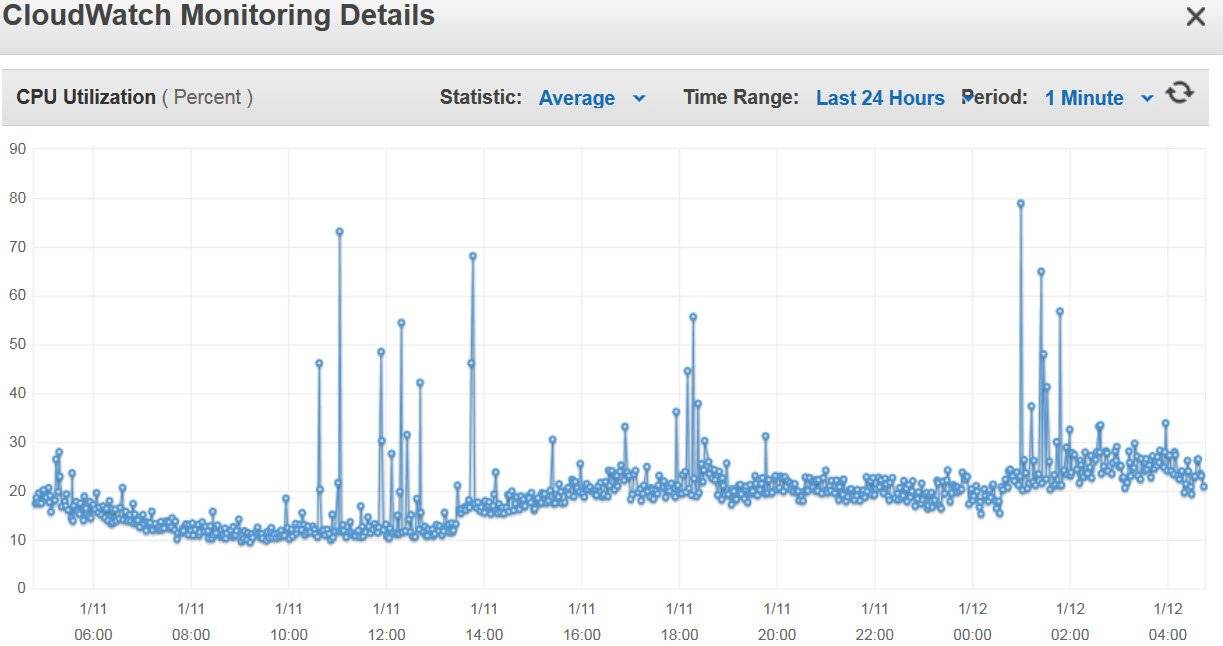This screenshot has width=1223, height=646.
Task: Click the highest peak data point near 79 percent
Action: [x=1021, y=203]
